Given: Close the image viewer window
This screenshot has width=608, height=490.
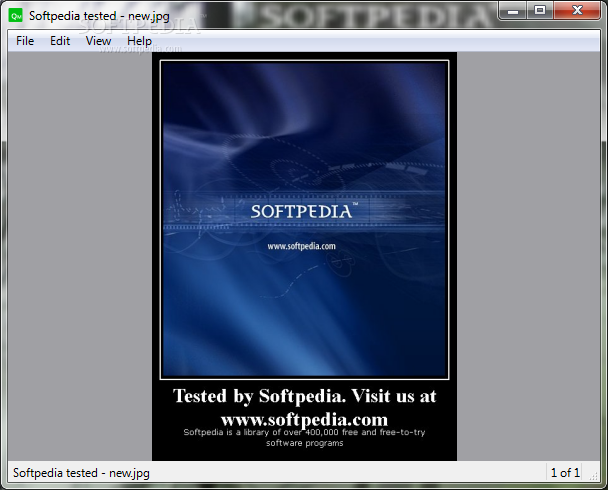Looking at the screenshot, I should coord(577,11).
